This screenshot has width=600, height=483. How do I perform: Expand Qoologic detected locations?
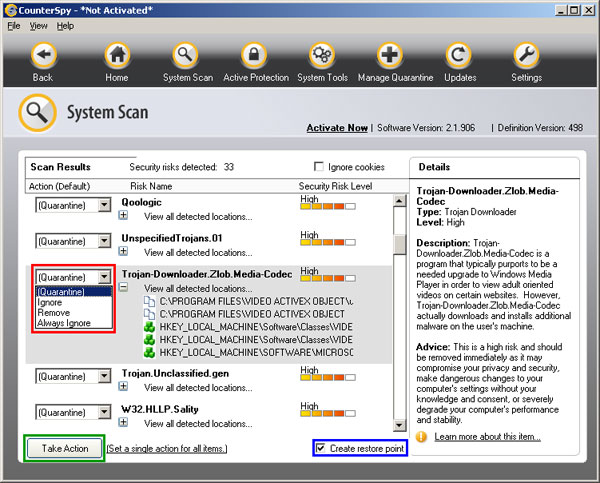pyautogui.click(x=123, y=215)
